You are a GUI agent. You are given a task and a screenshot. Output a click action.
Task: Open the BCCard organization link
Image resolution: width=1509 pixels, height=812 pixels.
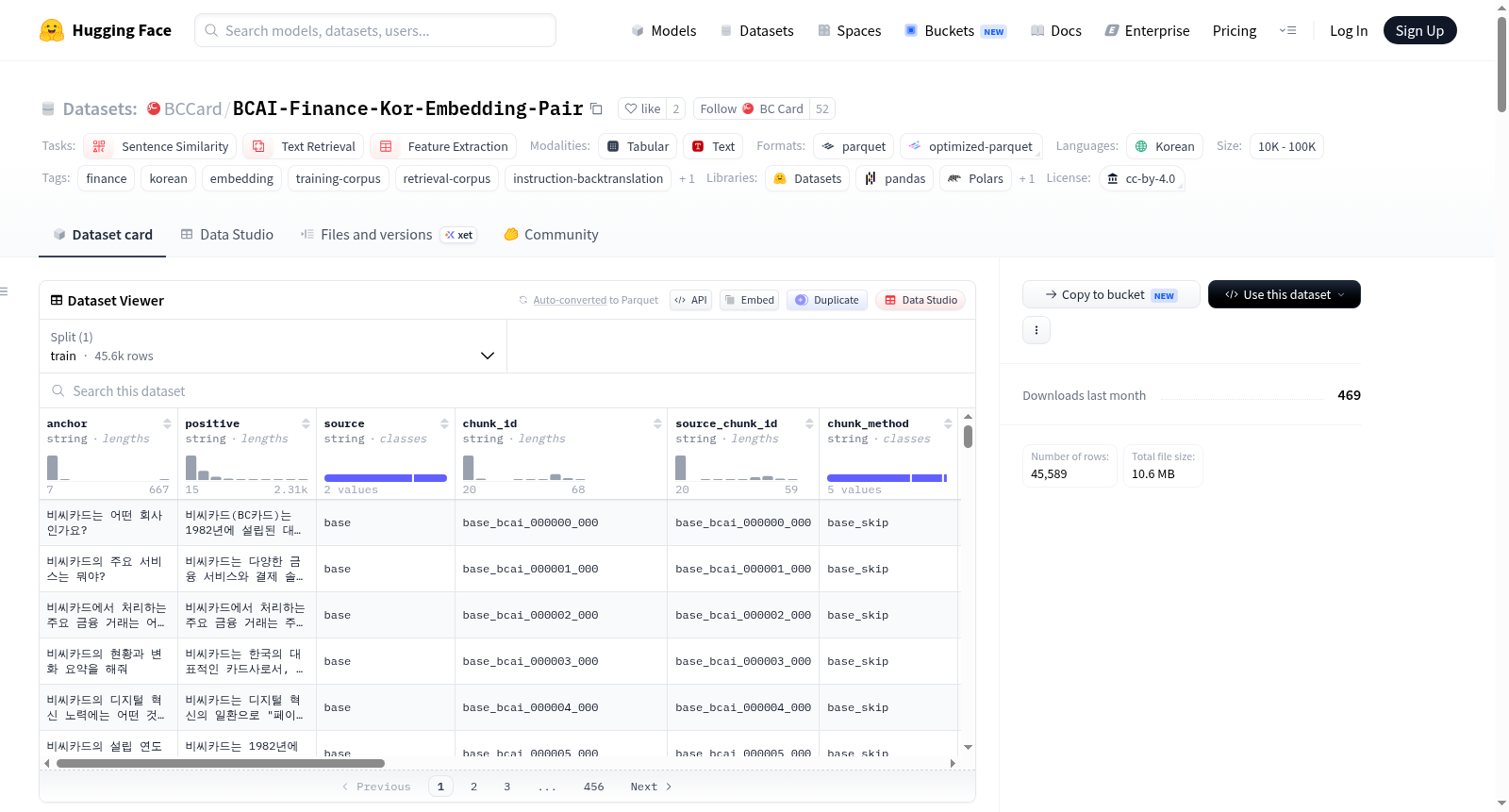pos(192,108)
